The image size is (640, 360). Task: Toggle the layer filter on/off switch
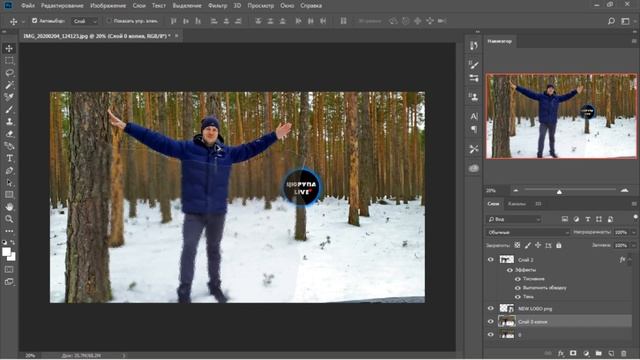pos(635,218)
